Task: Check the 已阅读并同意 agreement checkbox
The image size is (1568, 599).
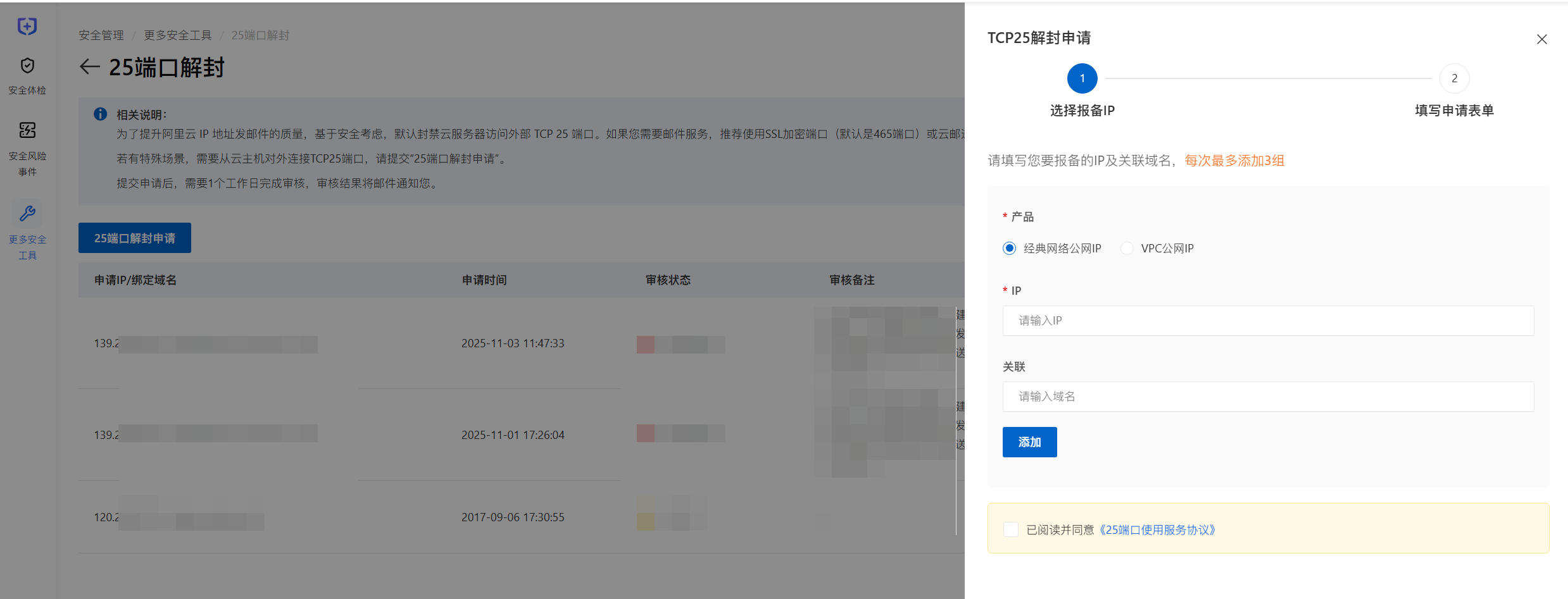Action: 1011,529
